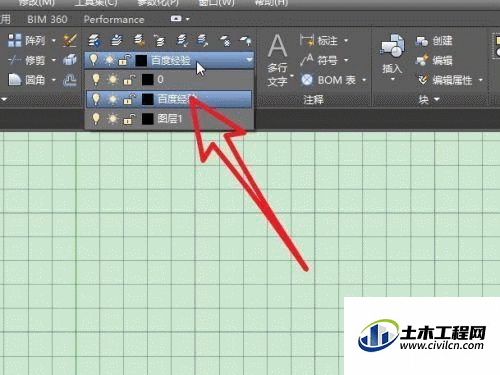Expand the 块 panel title arrow
The image size is (500, 375).
[x=437, y=99]
